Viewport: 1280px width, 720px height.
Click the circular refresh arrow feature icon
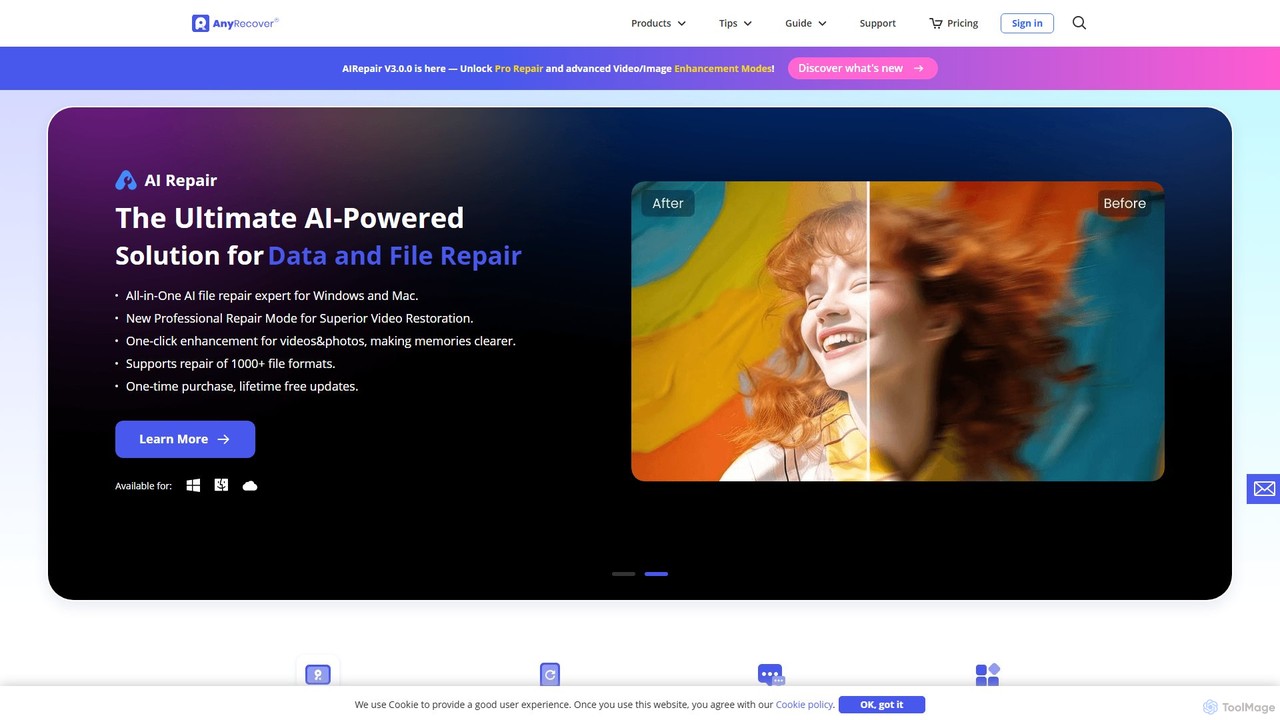(549, 674)
